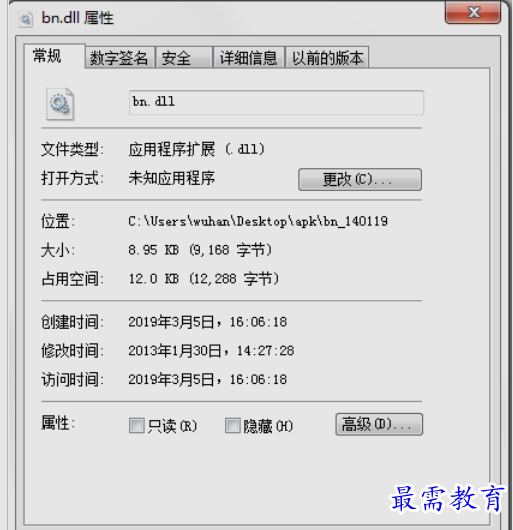Select the 详细信息 tab
The image size is (513, 530).
click(x=249, y=58)
